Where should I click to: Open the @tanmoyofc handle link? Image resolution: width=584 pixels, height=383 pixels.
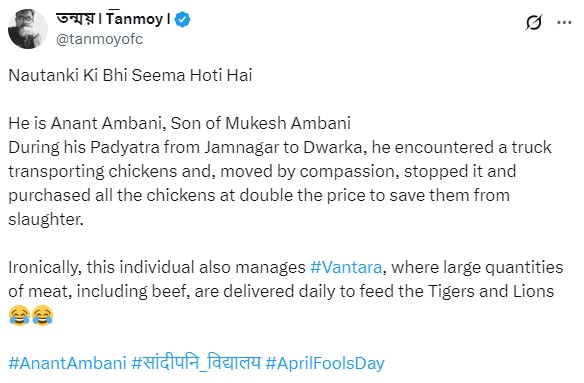point(99,39)
